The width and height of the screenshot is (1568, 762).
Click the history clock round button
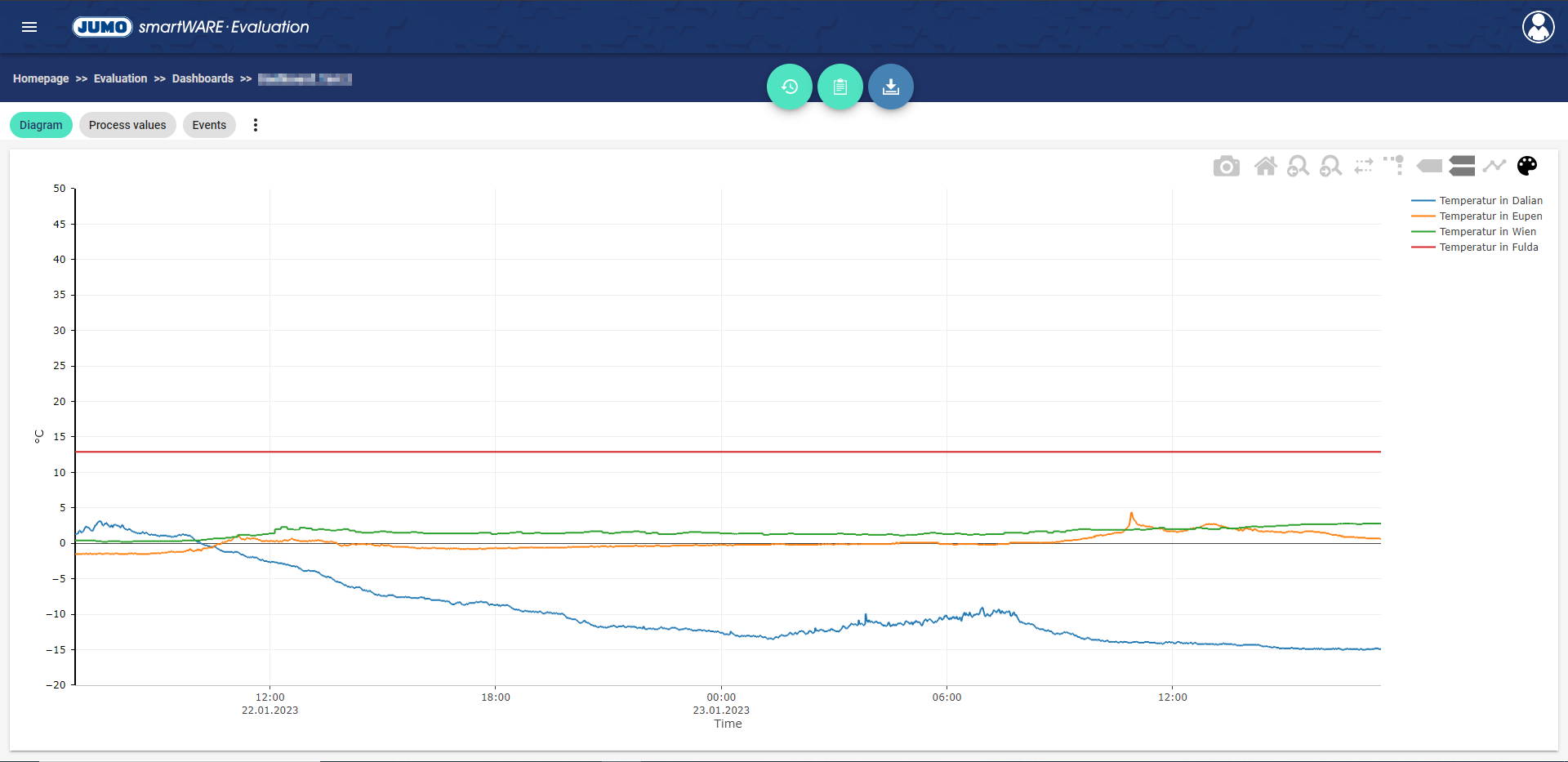point(789,87)
